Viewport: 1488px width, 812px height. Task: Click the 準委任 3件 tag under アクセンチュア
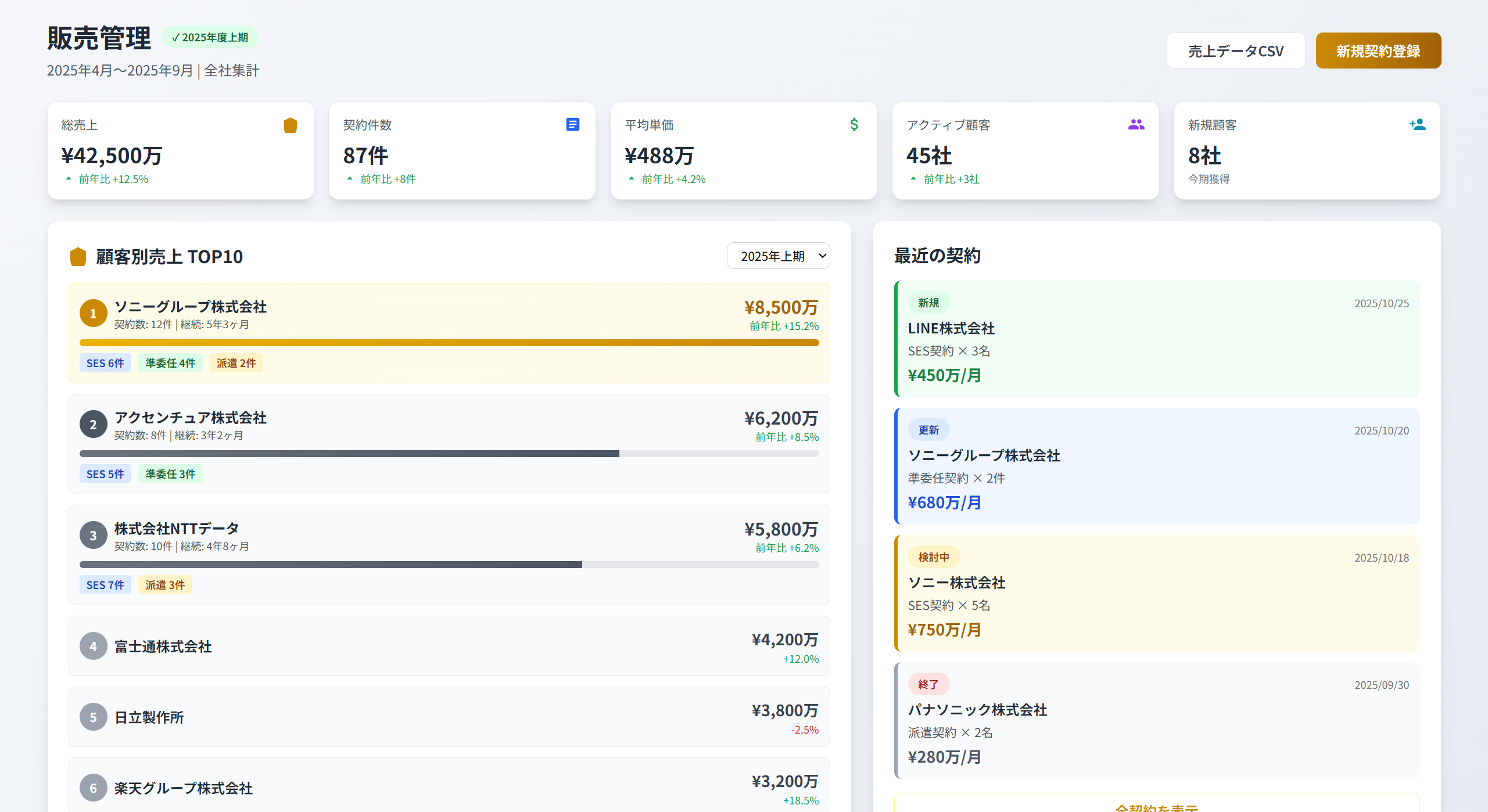(x=170, y=474)
